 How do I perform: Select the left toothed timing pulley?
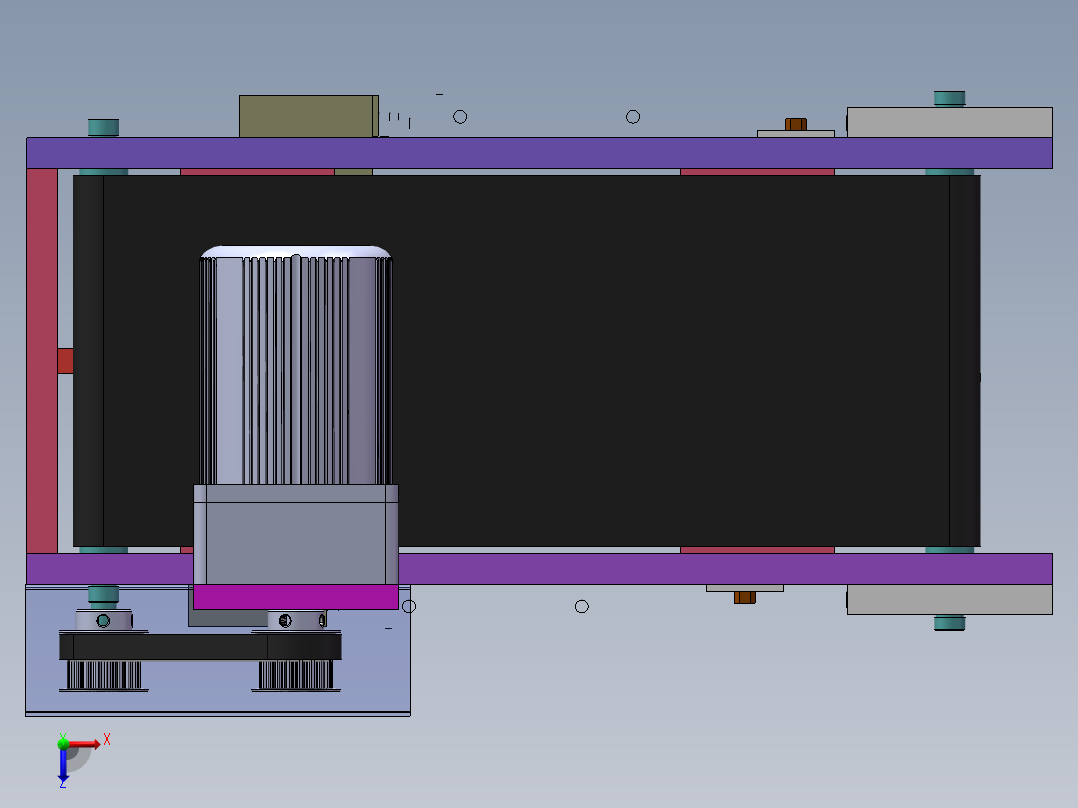(104, 675)
